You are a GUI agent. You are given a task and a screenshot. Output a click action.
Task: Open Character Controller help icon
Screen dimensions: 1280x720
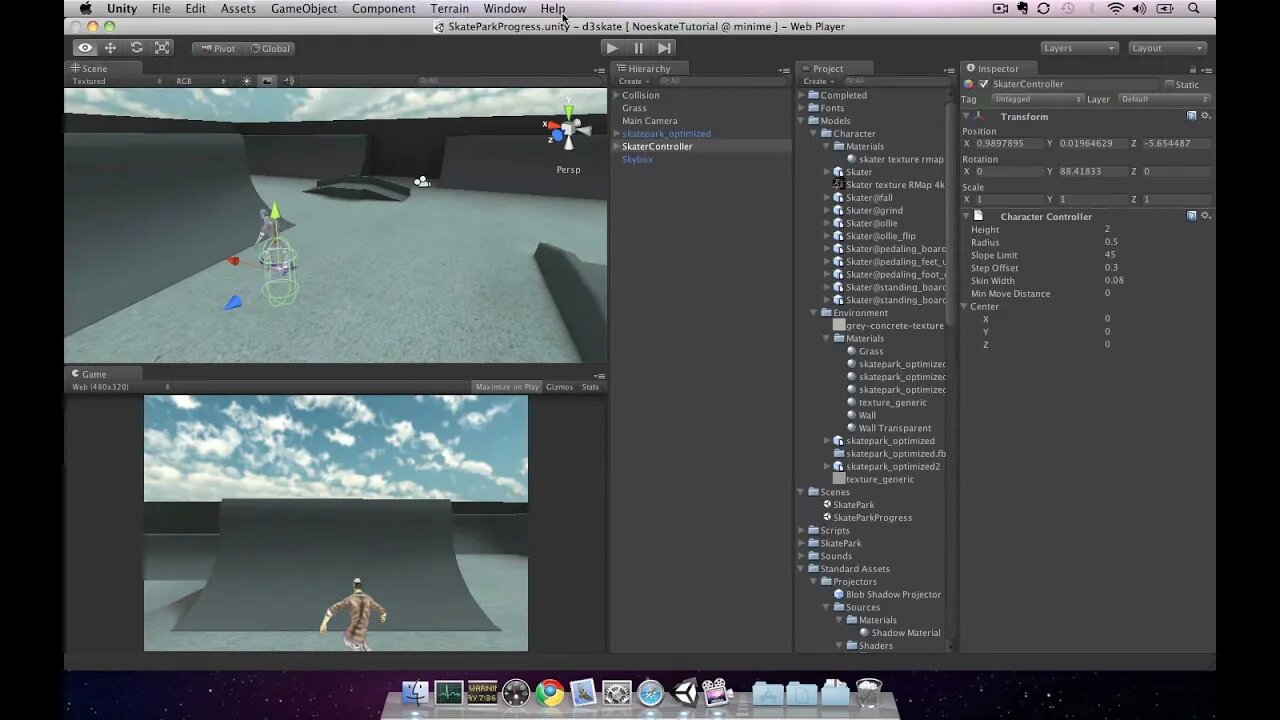click(x=1192, y=216)
